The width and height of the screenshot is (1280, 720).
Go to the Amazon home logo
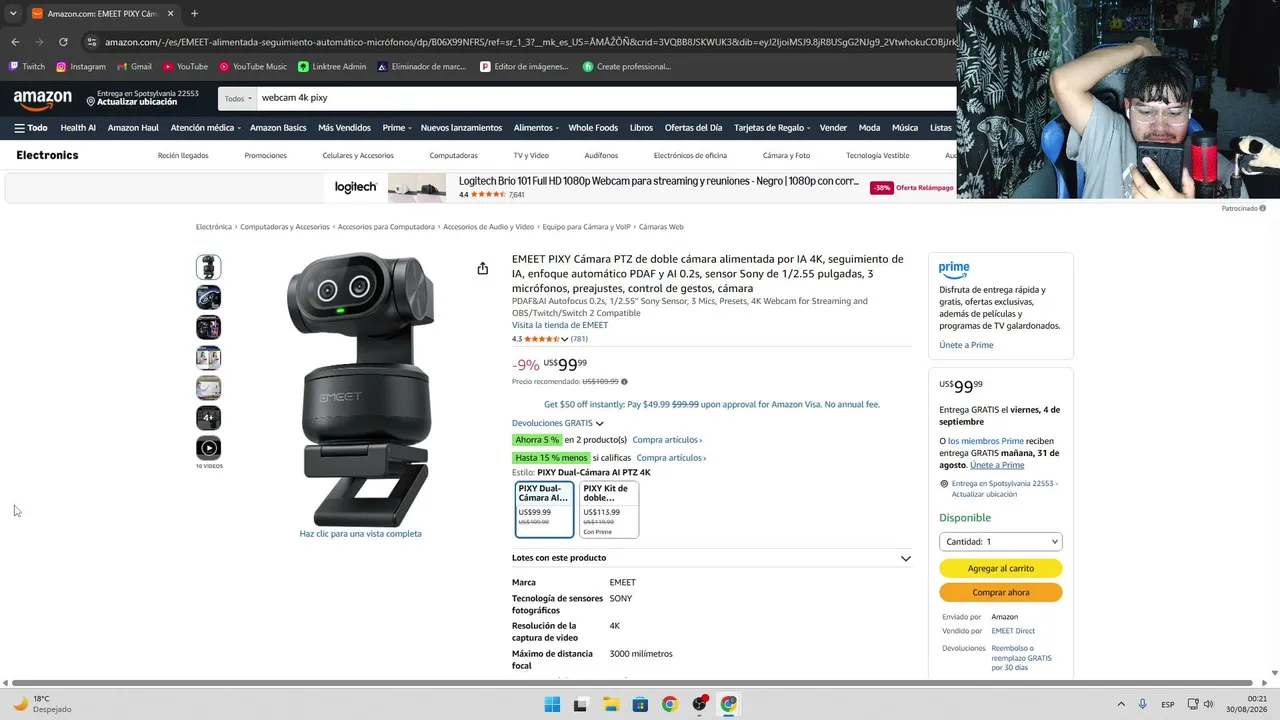(43, 99)
